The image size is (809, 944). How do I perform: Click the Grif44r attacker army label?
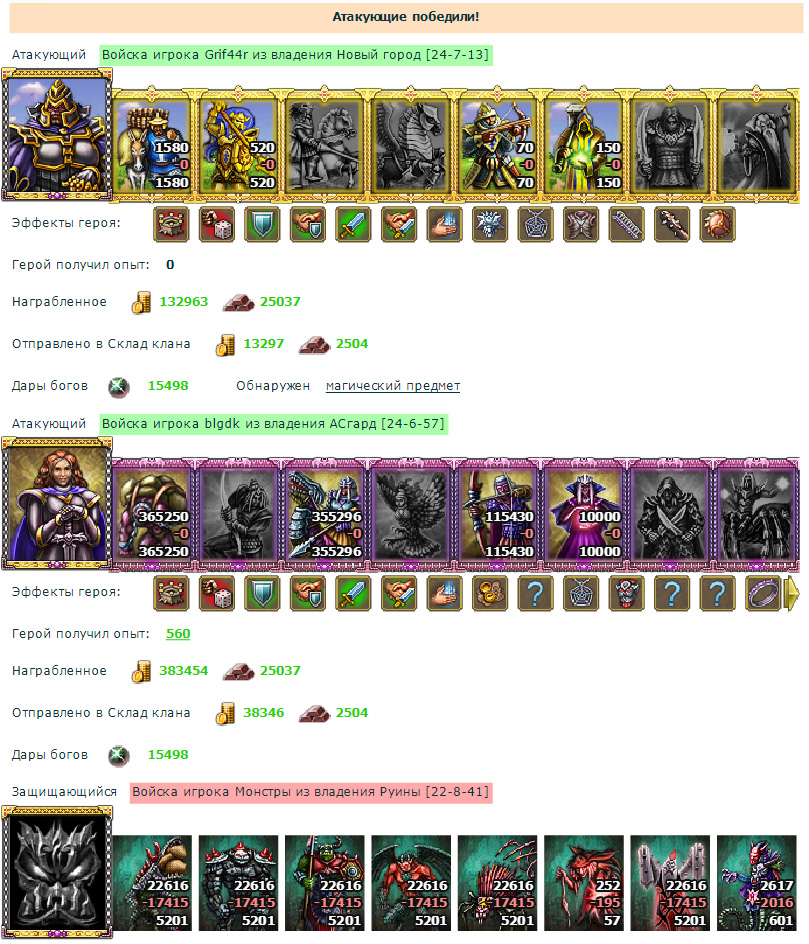pyautogui.click(x=296, y=55)
